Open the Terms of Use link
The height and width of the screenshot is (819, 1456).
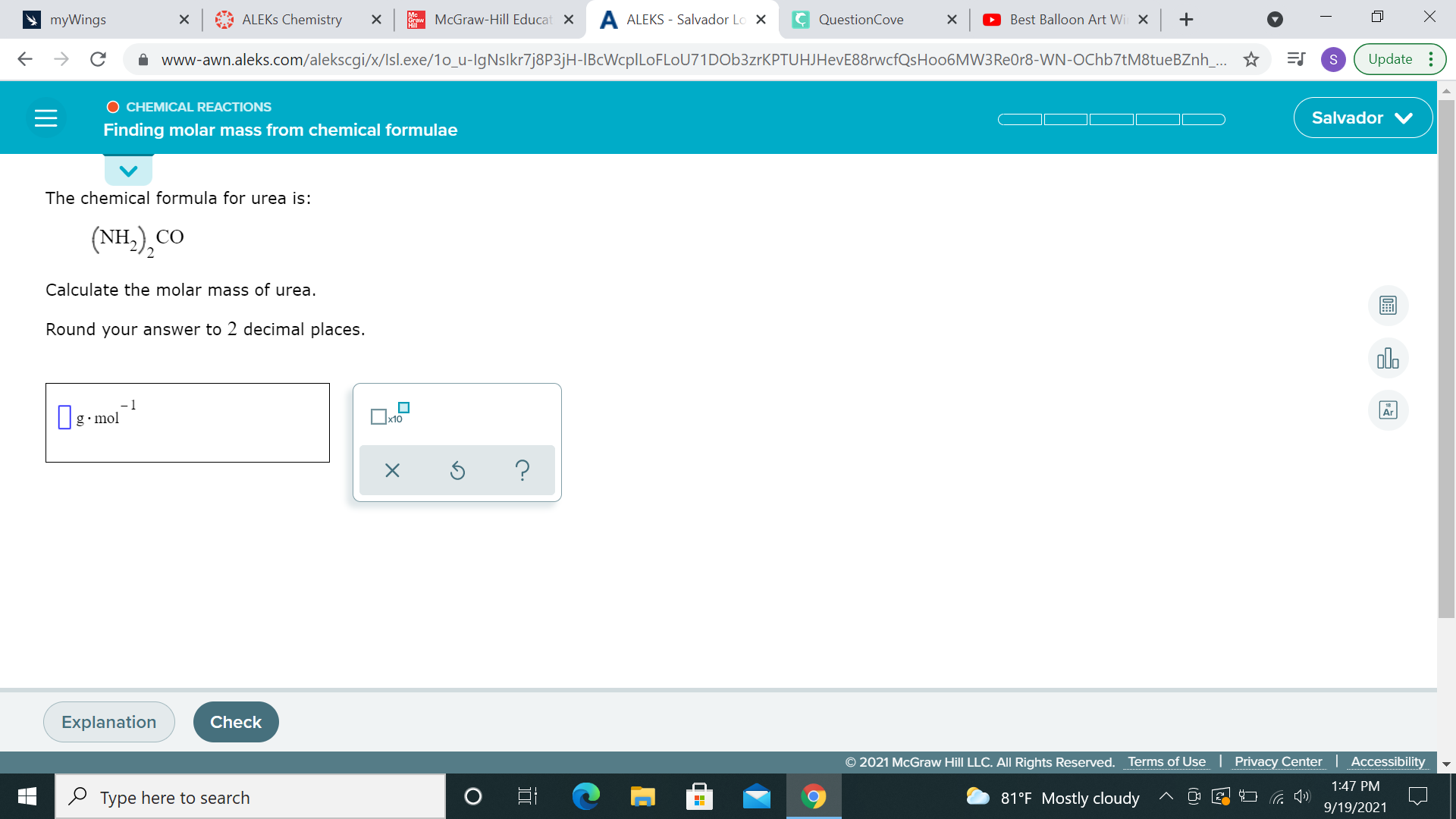click(1166, 761)
